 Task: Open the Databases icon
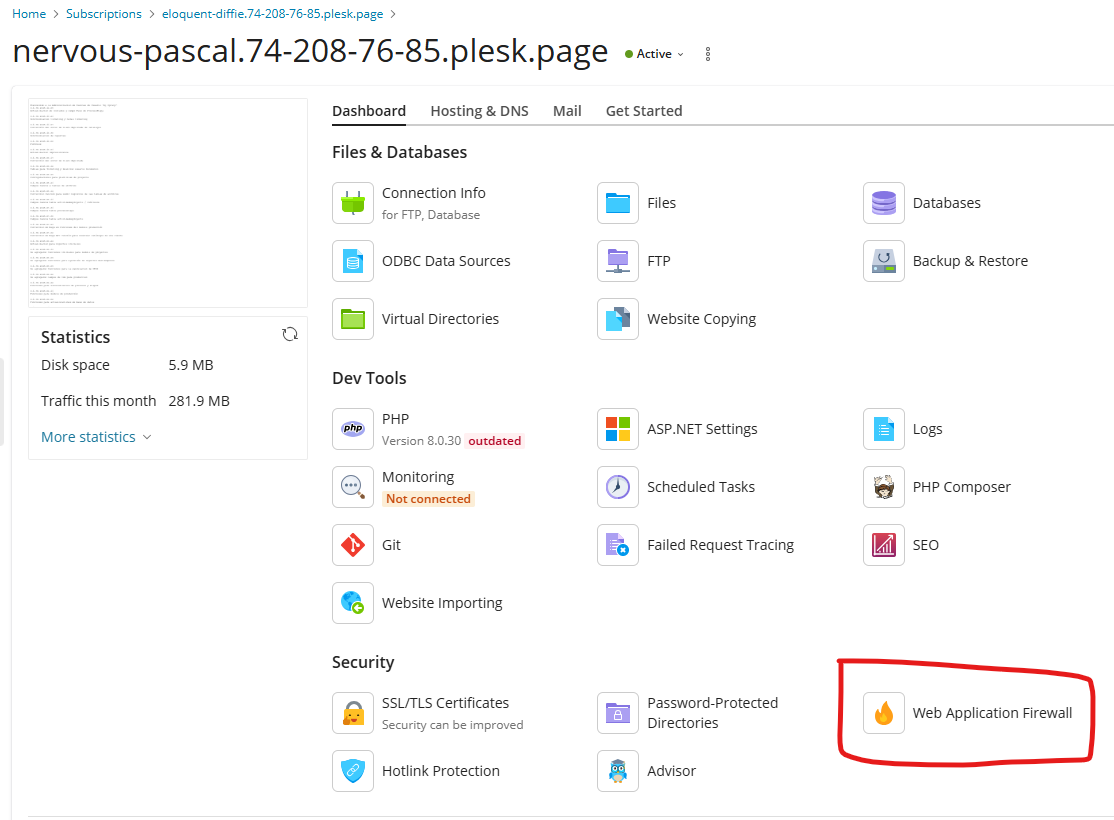pyautogui.click(x=883, y=203)
